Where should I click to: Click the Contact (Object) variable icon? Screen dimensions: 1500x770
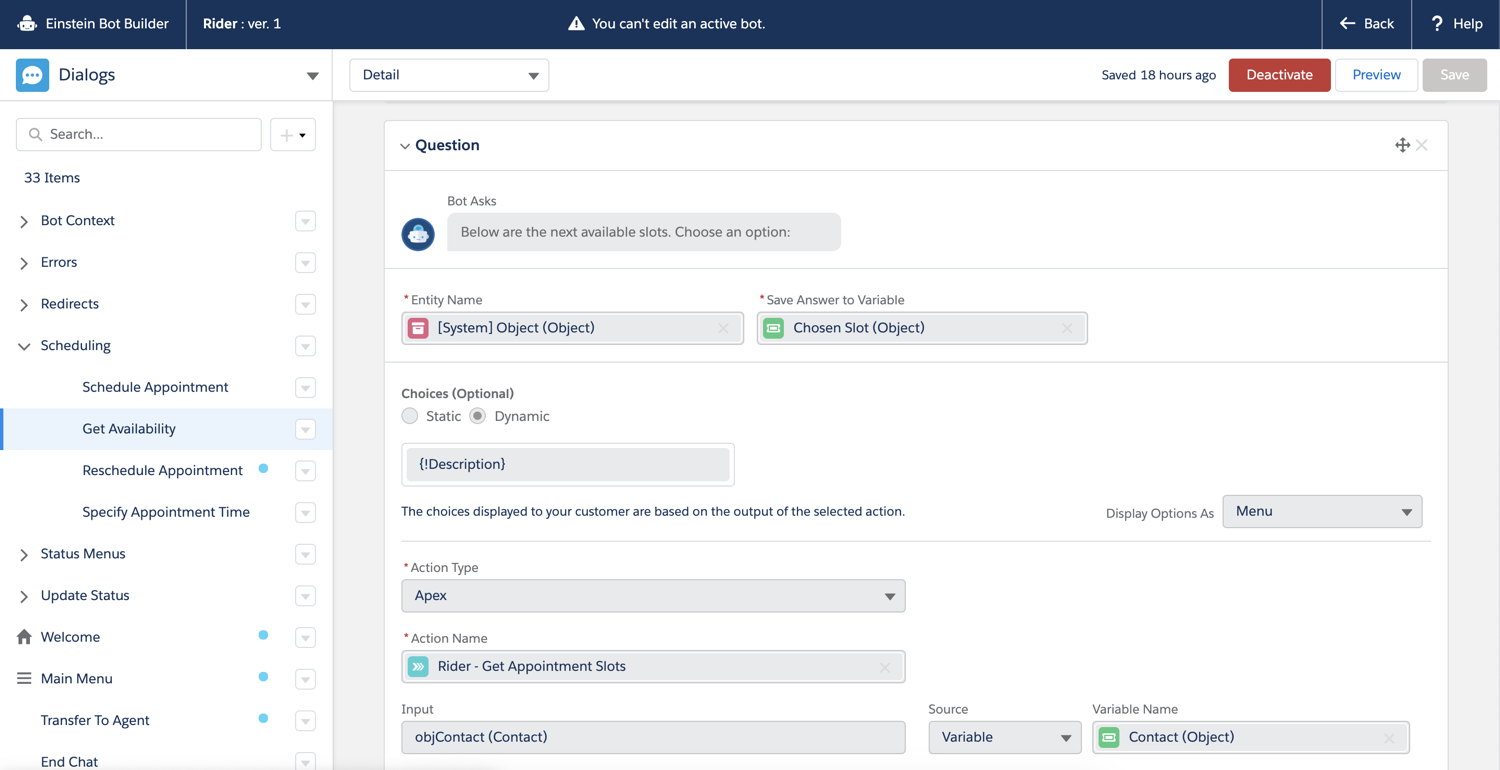point(1109,737)
